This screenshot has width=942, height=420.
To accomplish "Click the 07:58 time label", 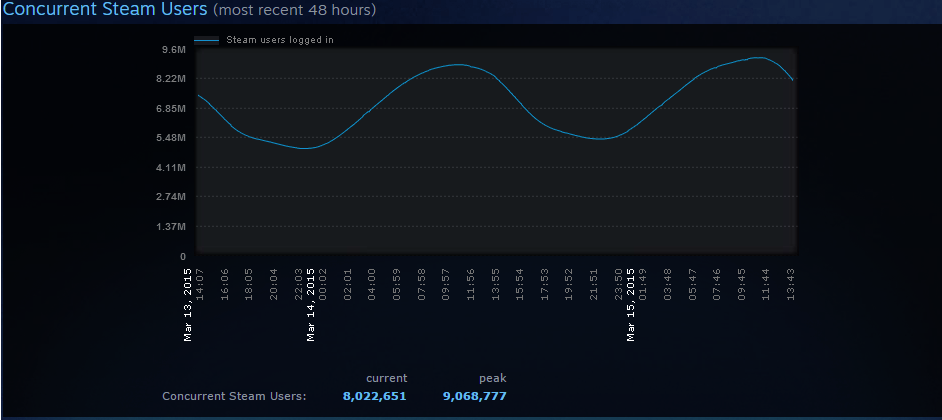I will point(421,284).
